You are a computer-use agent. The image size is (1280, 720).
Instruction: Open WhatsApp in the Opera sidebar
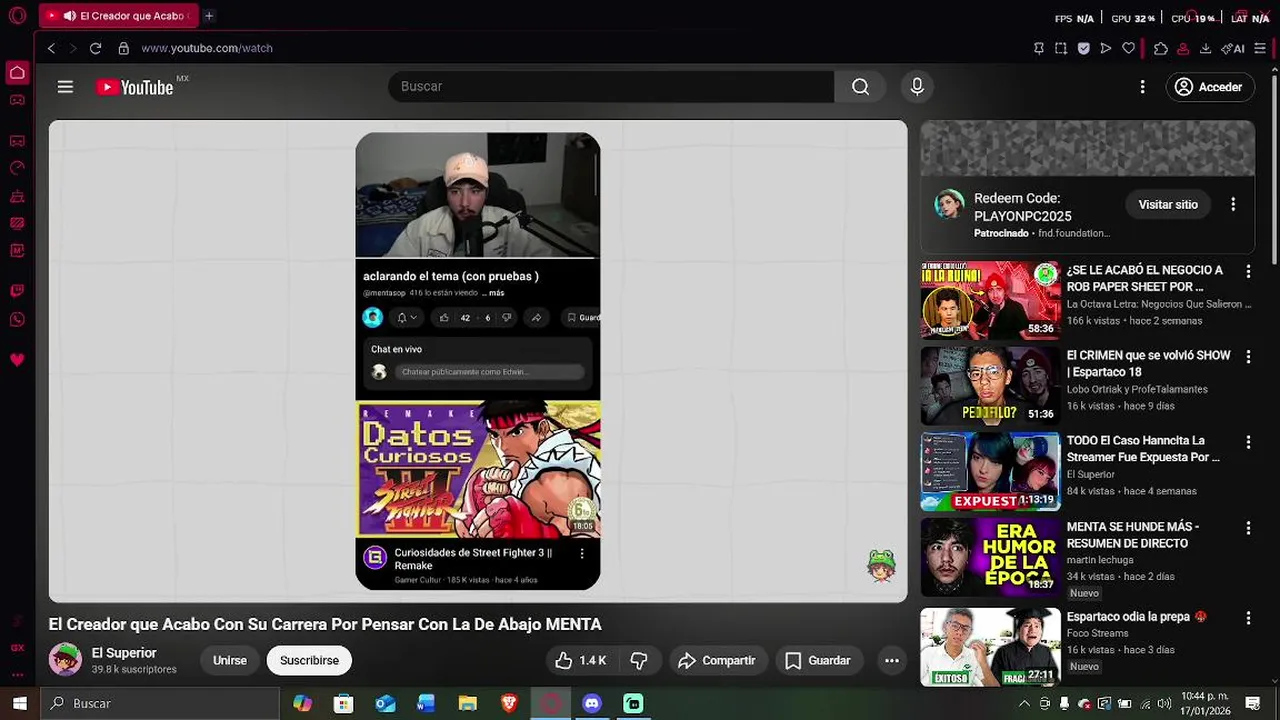[17, 319]
